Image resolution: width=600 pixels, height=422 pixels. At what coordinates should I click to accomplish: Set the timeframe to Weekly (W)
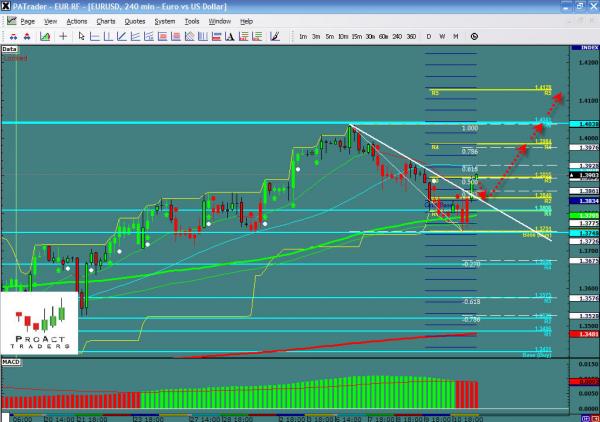442,36
